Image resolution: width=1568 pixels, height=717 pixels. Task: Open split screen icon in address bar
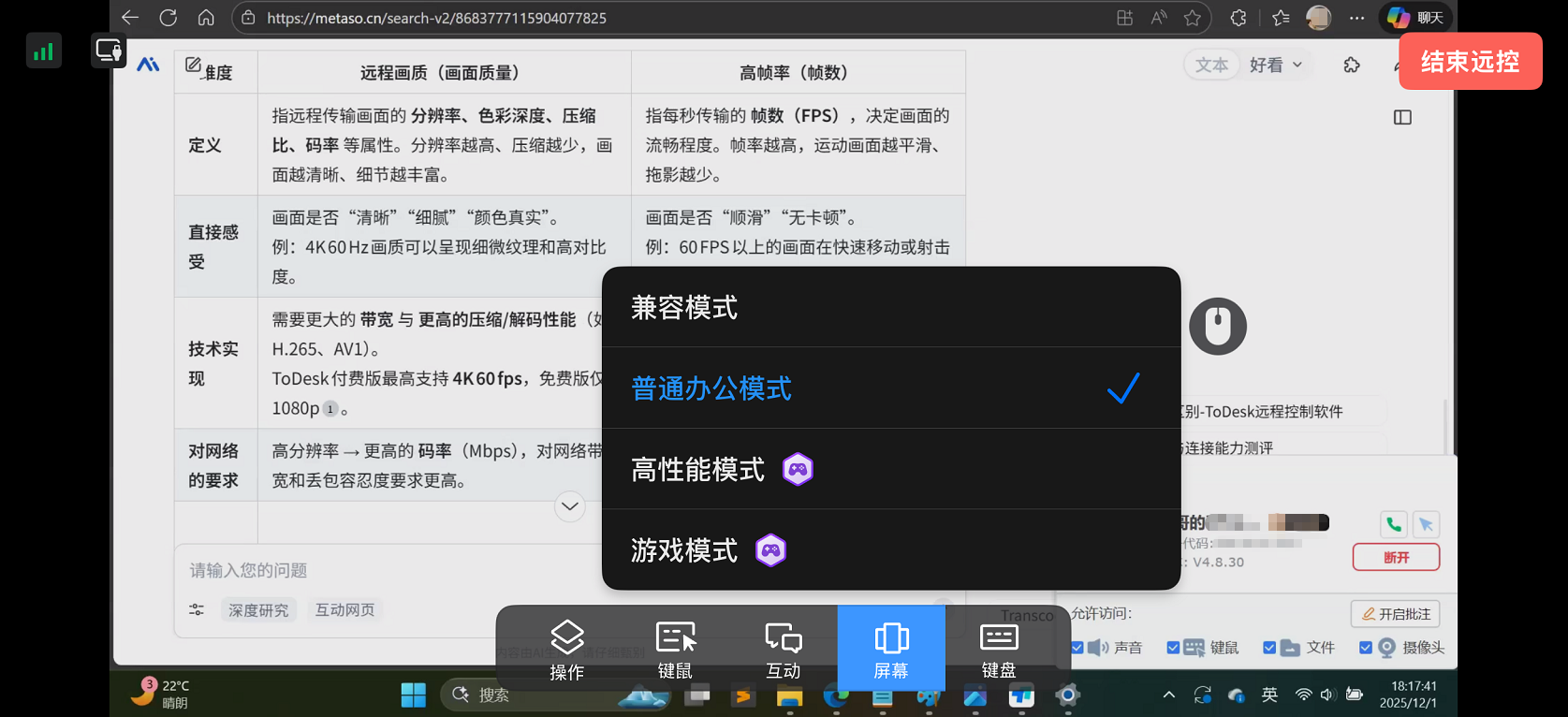1124,18
